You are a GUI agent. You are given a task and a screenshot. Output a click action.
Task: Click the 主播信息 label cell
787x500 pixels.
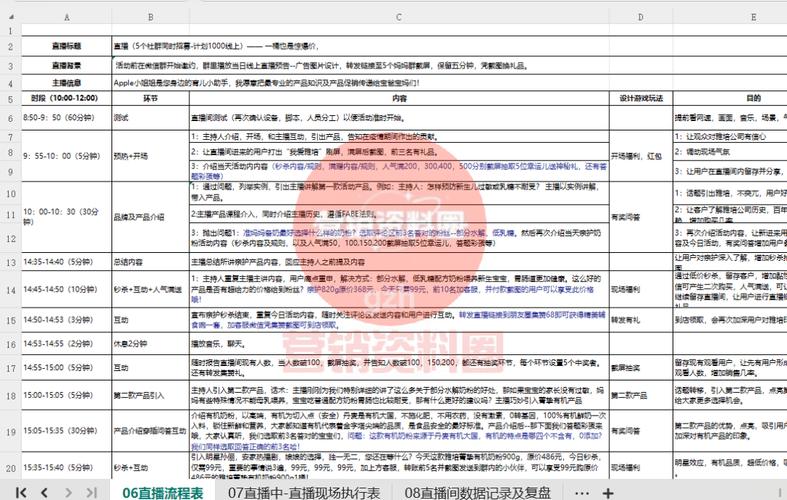[66, 83]
